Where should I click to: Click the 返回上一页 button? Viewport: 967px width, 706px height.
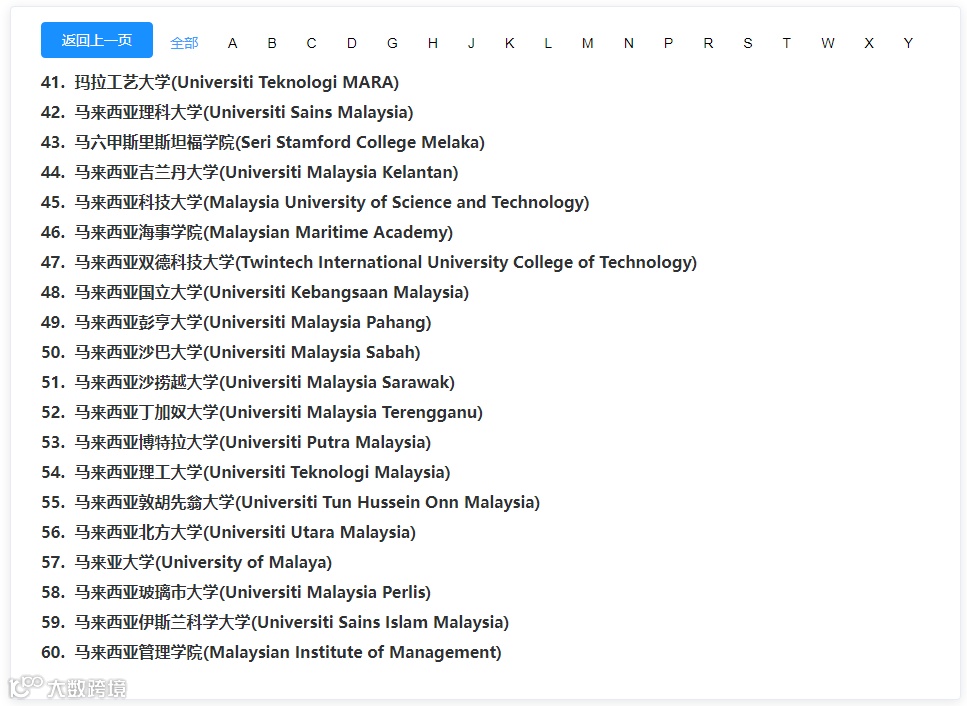pos(97,40)
